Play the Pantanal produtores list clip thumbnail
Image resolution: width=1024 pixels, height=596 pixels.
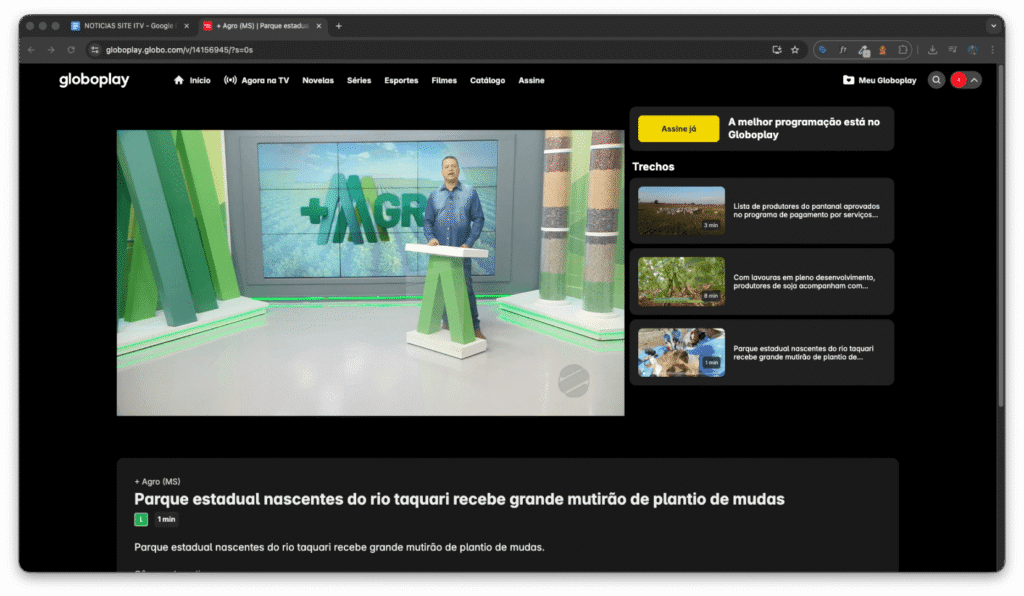pos(681,211)
